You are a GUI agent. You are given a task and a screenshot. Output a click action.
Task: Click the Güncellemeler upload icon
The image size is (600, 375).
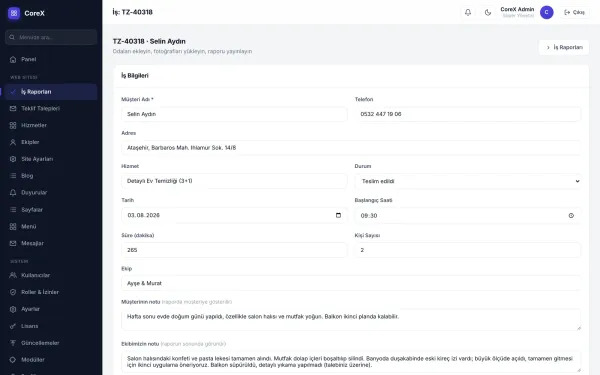13,343
